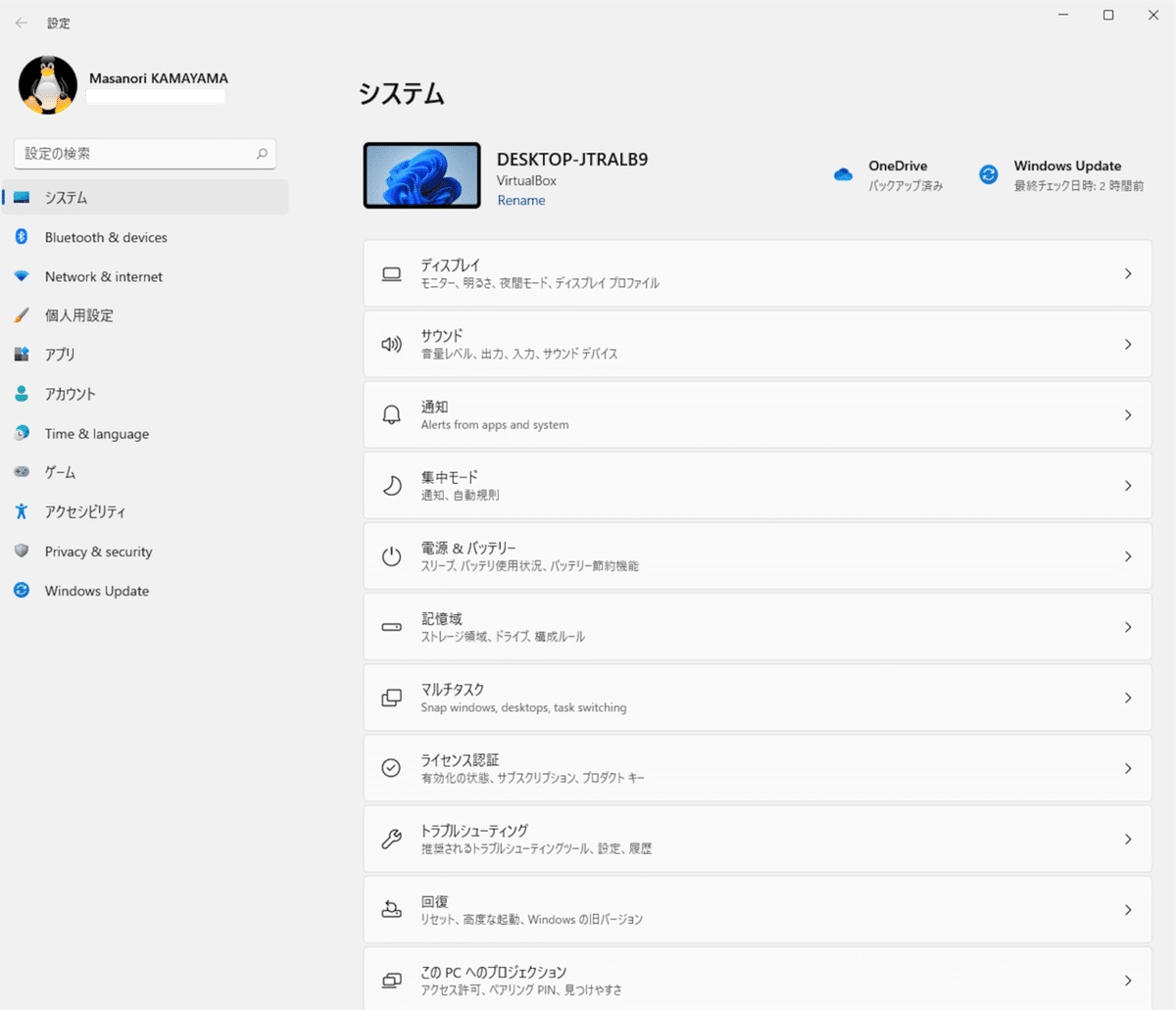Expand 回復 row chevron
1176x1010 pixels.
point(1128,909)
